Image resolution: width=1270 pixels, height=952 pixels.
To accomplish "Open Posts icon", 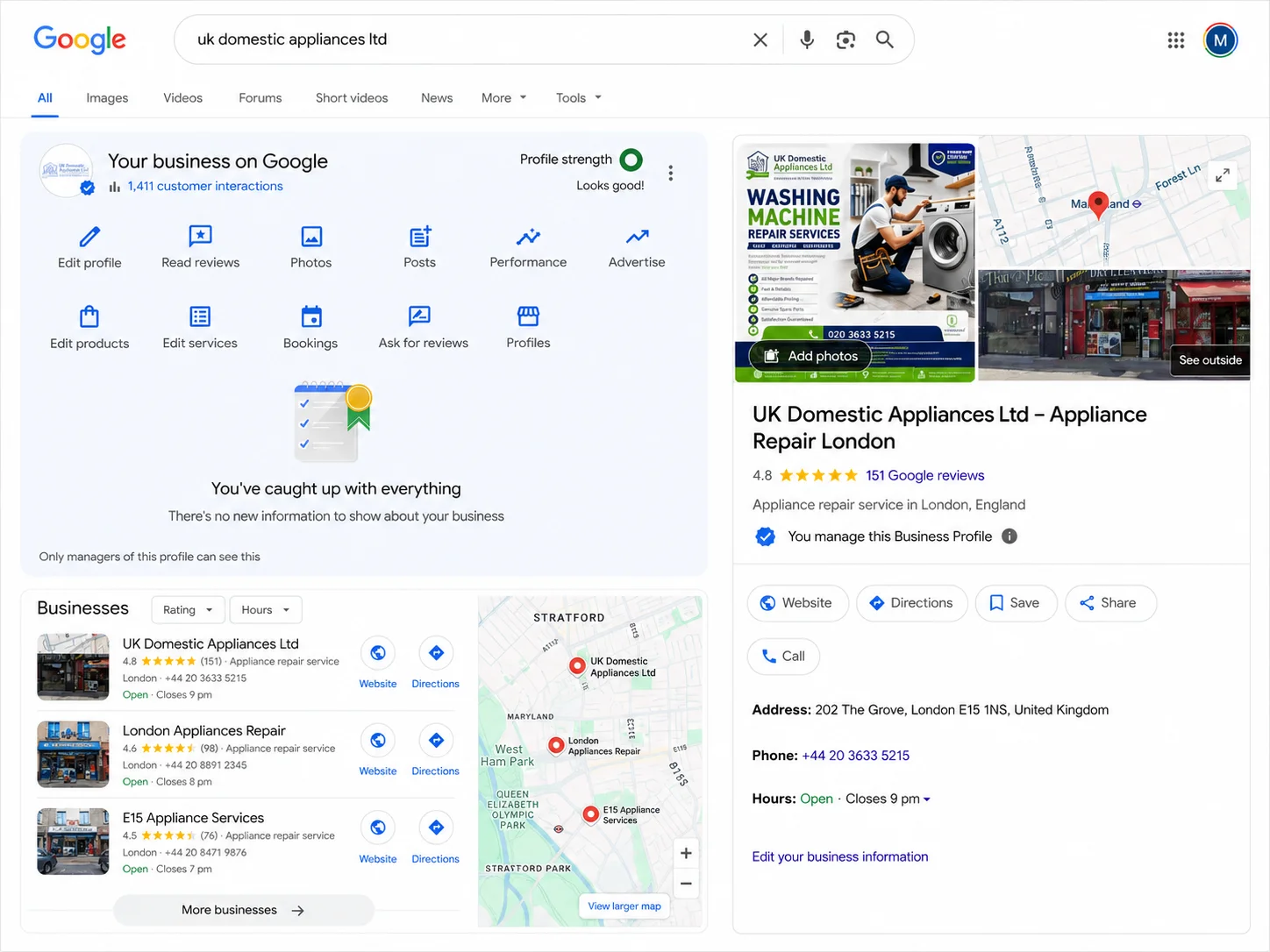I will pyautogui.click(x=420, y=236).
